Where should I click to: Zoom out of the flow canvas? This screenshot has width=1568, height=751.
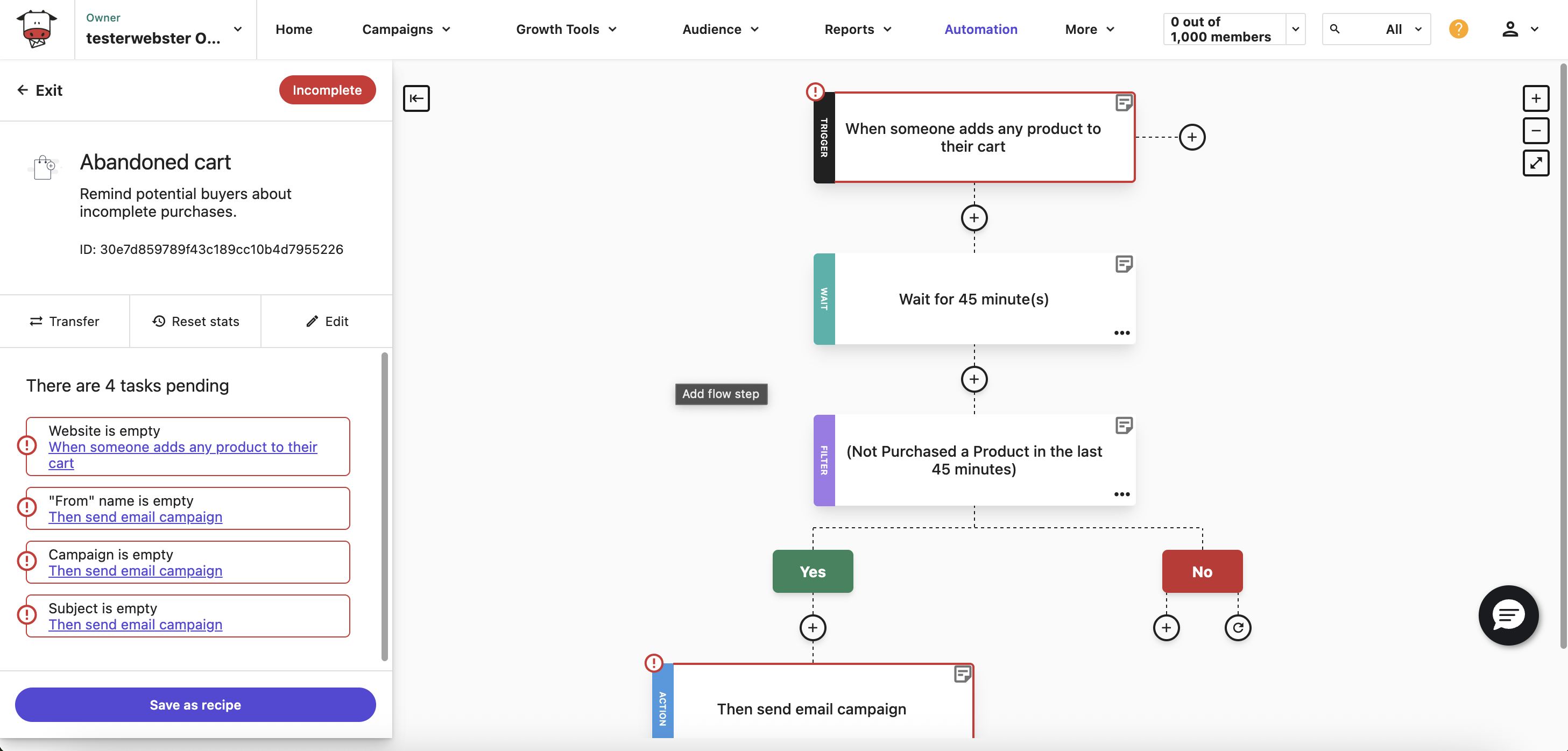(1536, 130)
